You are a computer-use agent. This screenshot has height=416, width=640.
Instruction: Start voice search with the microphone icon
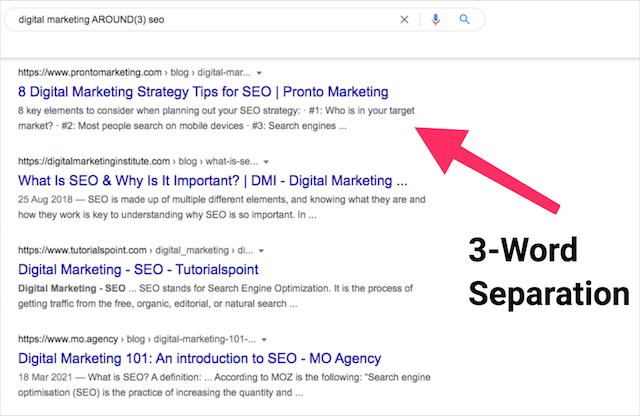point(436,20)
